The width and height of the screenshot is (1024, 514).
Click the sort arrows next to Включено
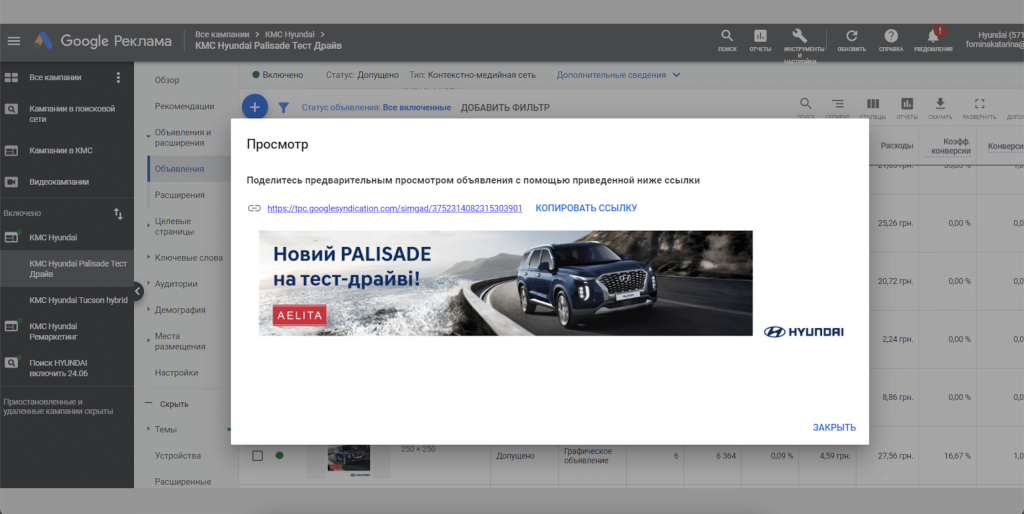click(x=118, y=214)
